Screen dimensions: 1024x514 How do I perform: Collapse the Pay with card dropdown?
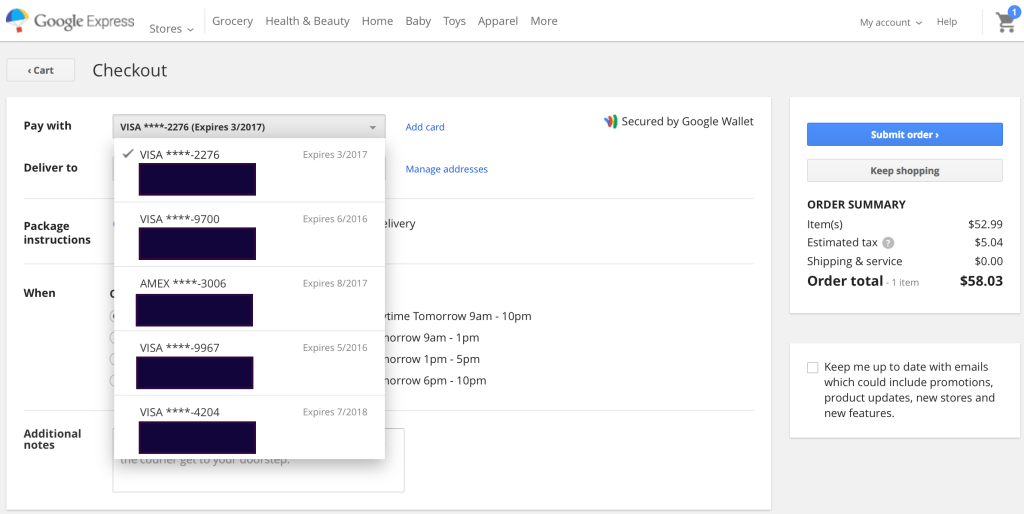point(248,127)
